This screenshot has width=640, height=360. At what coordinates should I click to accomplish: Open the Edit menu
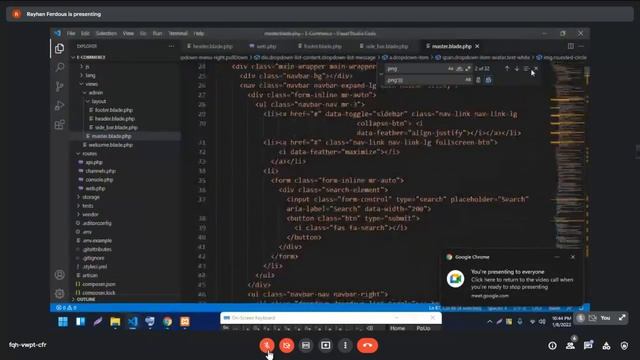tap(85, 33)
